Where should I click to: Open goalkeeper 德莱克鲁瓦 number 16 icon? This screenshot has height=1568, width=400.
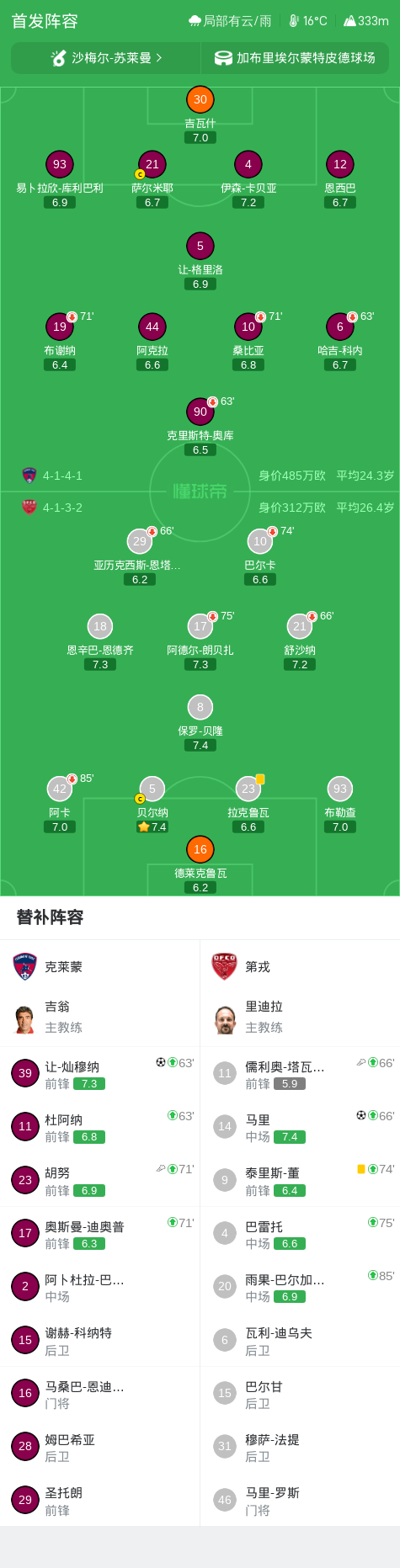200,849
